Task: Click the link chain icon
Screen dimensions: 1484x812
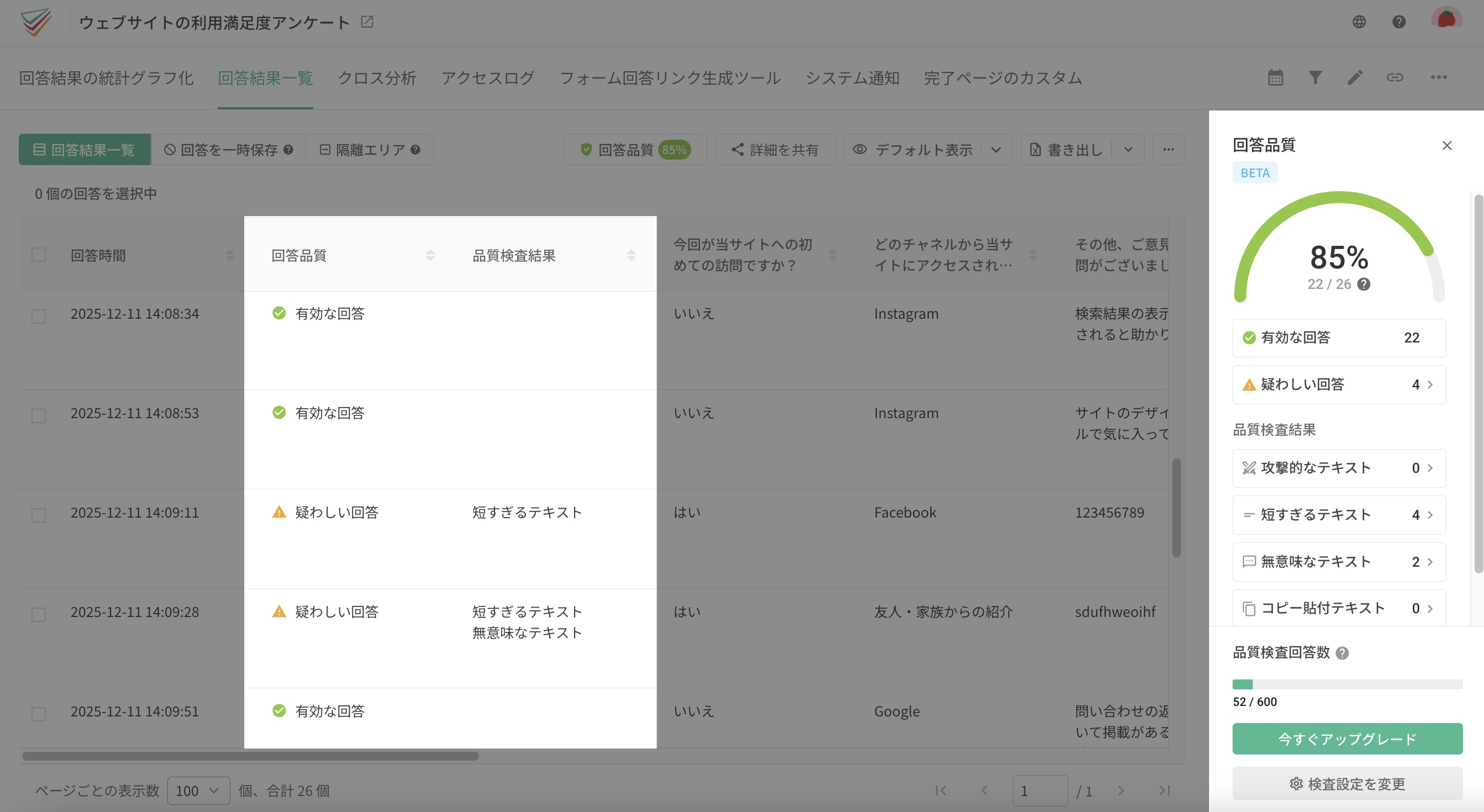Action: [x=1394, y=77]
